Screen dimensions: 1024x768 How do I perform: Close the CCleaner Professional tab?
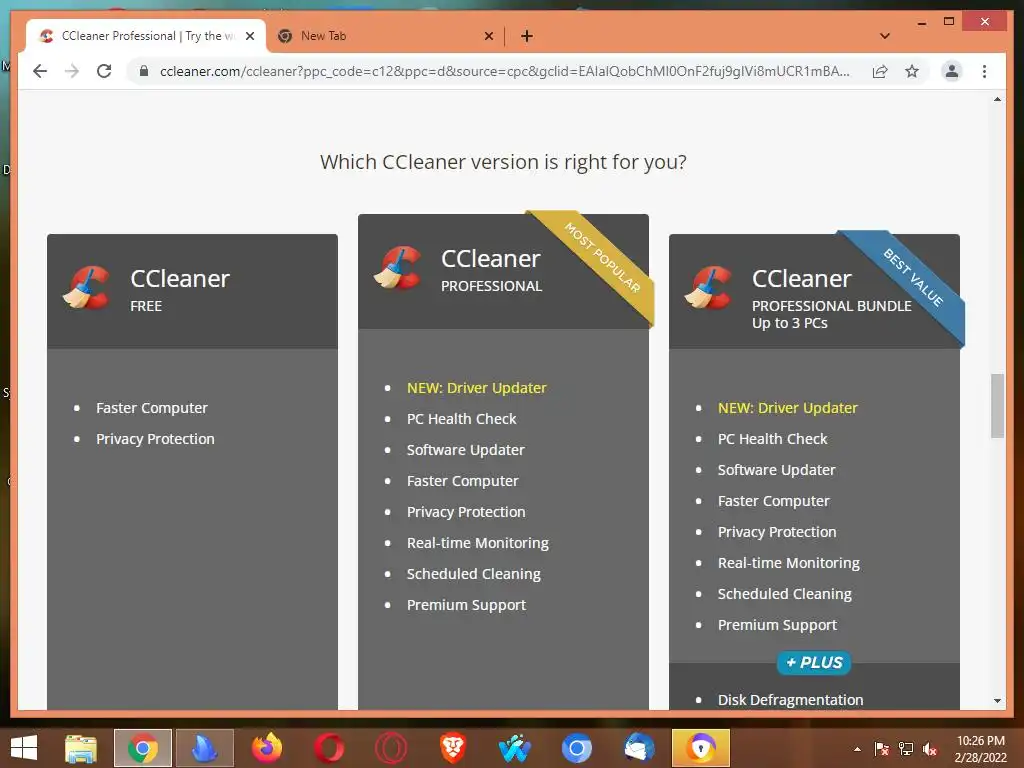250,36
